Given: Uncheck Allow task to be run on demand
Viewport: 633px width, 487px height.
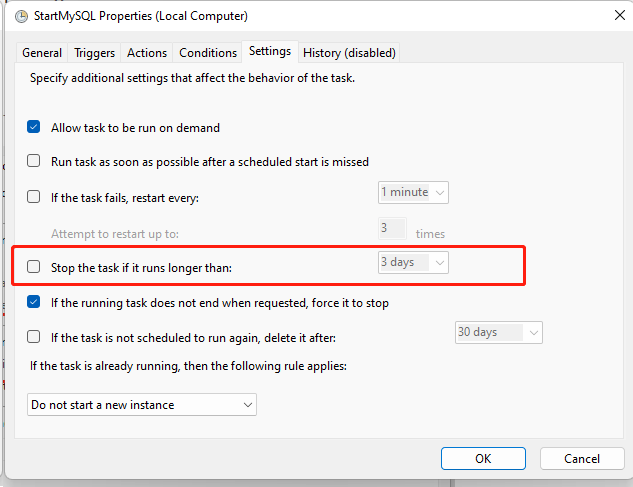Looking at the screenshot, I should point(34,128).
